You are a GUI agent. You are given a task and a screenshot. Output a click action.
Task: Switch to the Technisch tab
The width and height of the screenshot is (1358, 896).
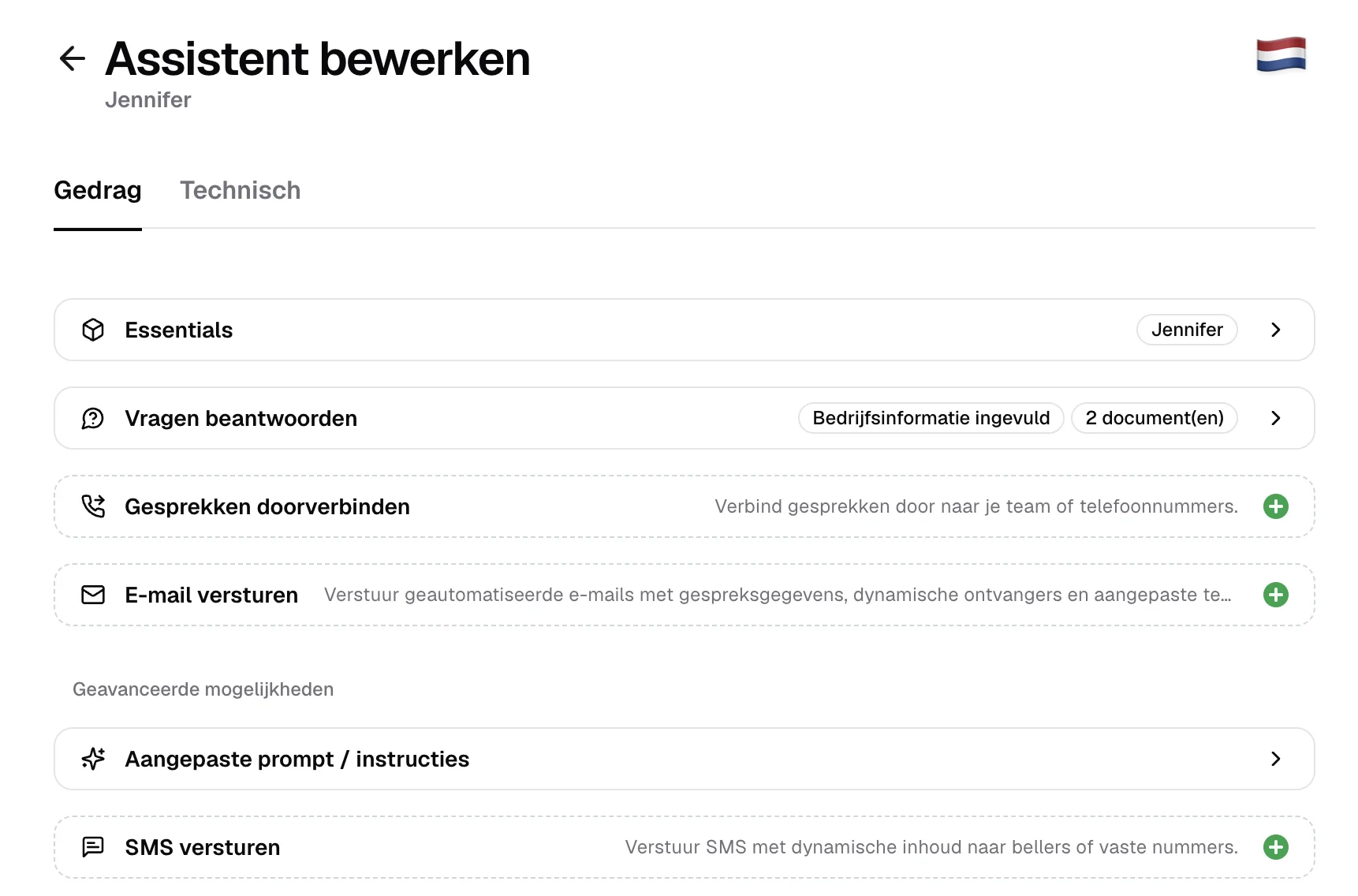240,190
